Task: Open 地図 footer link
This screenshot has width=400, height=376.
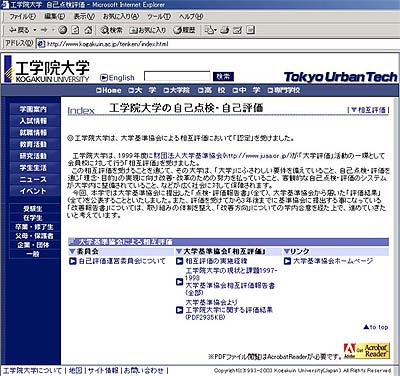Action: (75, 370)
